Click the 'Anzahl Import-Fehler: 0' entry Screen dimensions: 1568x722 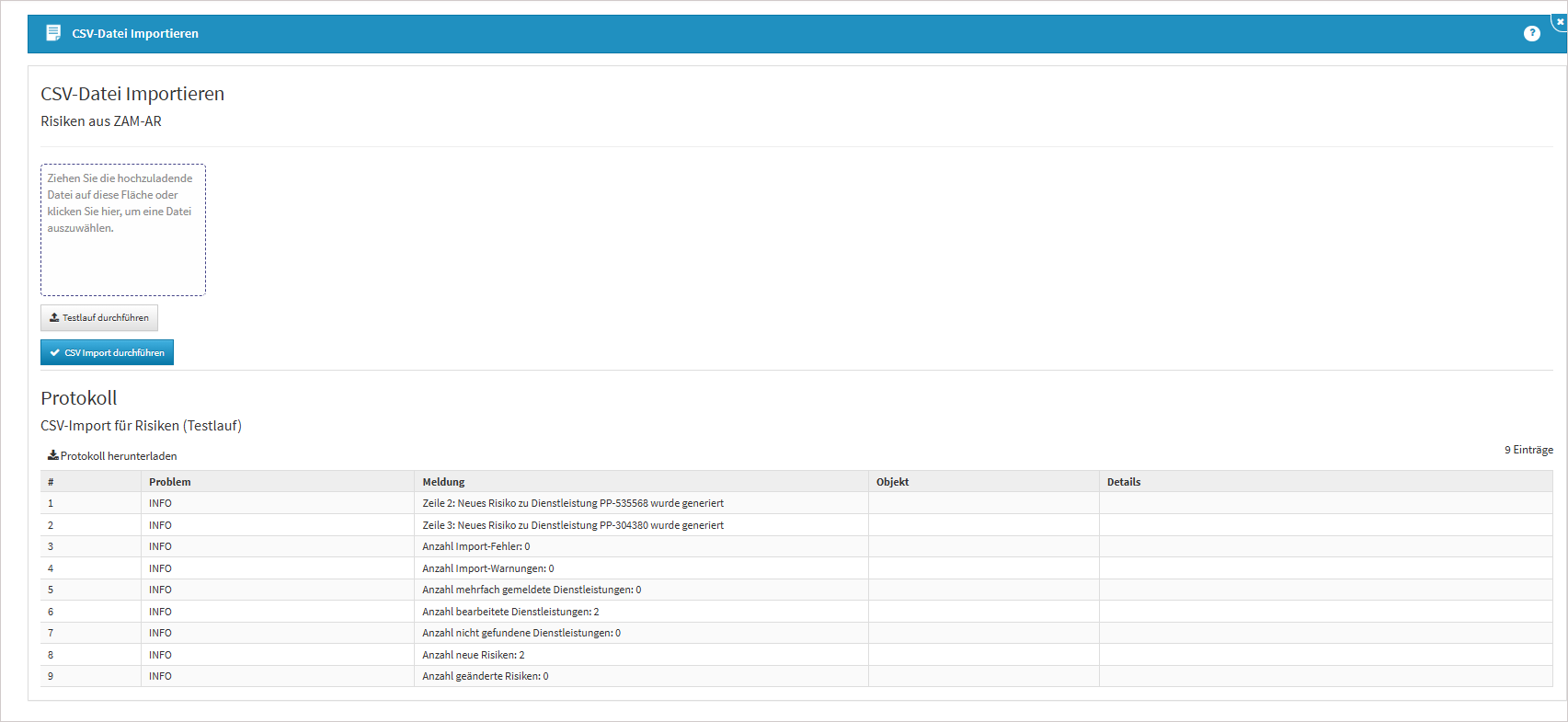(x=475, y=546)
